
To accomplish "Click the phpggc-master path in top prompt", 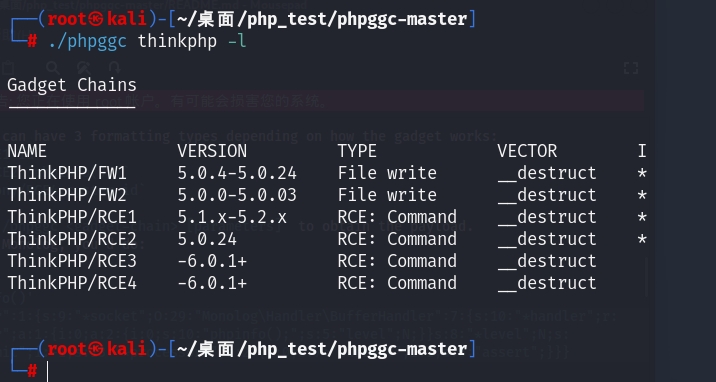I will pos(402,20).
